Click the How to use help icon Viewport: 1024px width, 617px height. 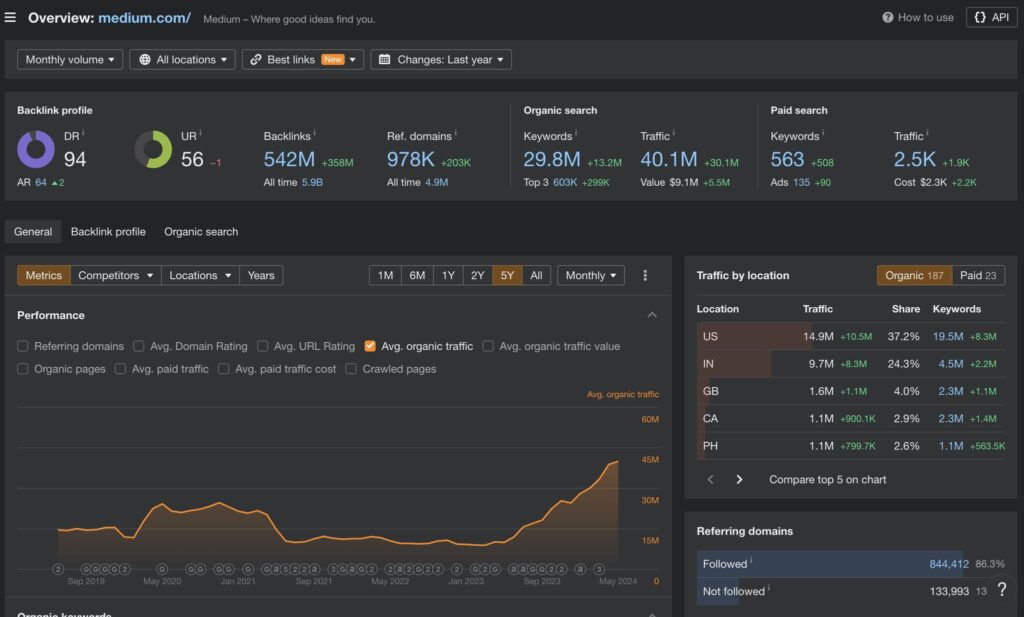888,18
